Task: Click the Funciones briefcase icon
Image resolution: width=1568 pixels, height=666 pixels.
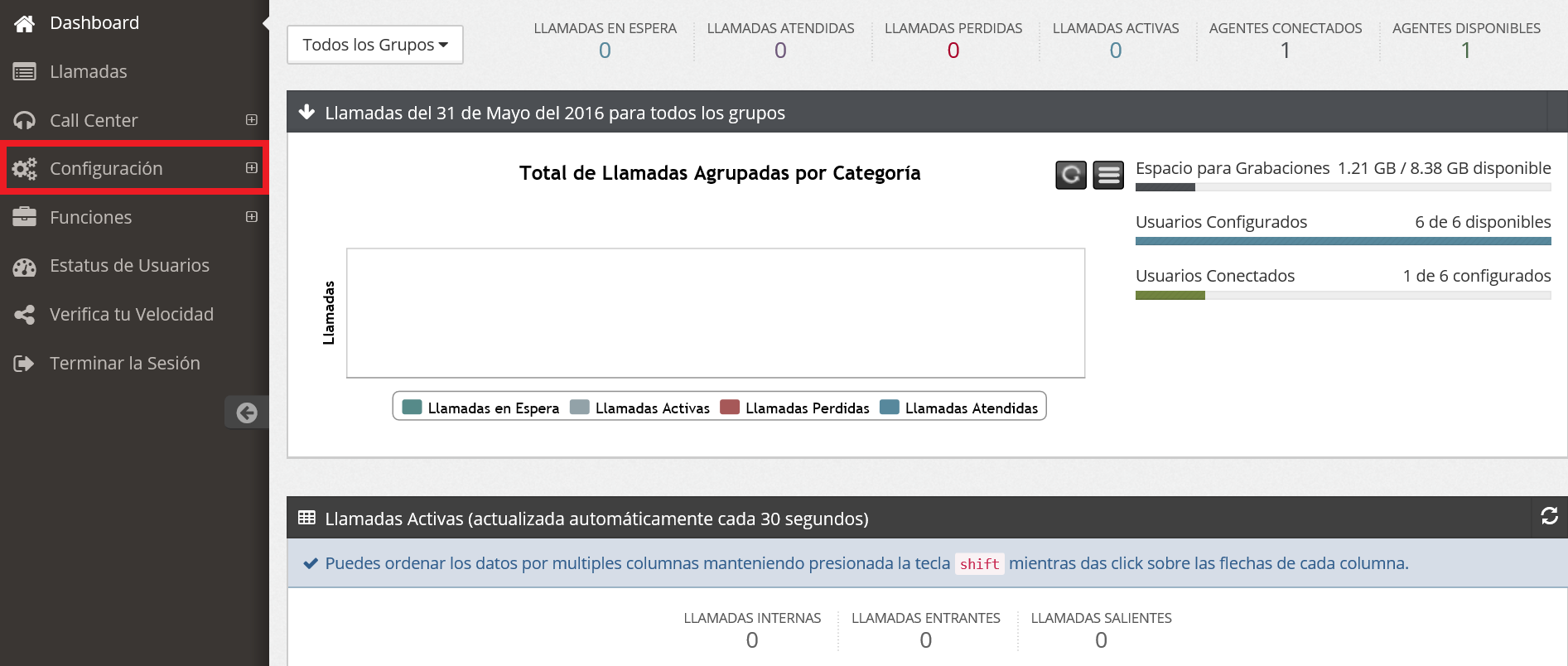Action: (25, 217)
